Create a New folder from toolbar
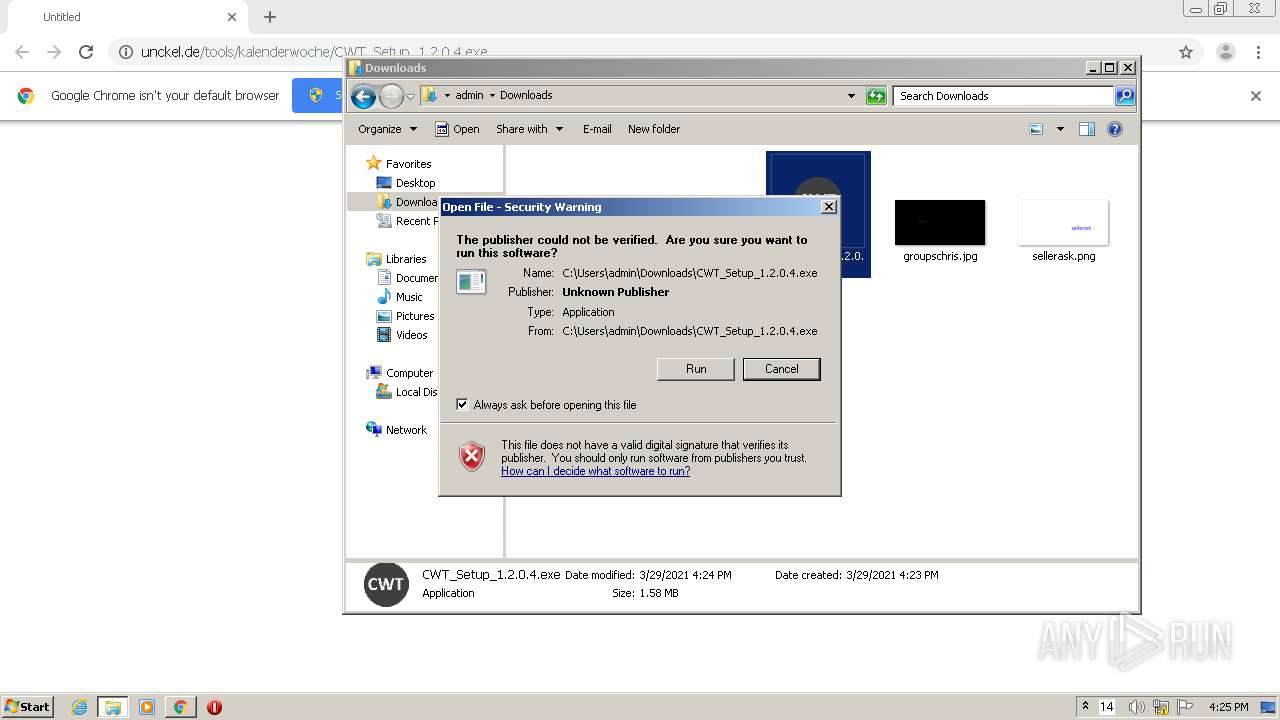 (654, 129)
